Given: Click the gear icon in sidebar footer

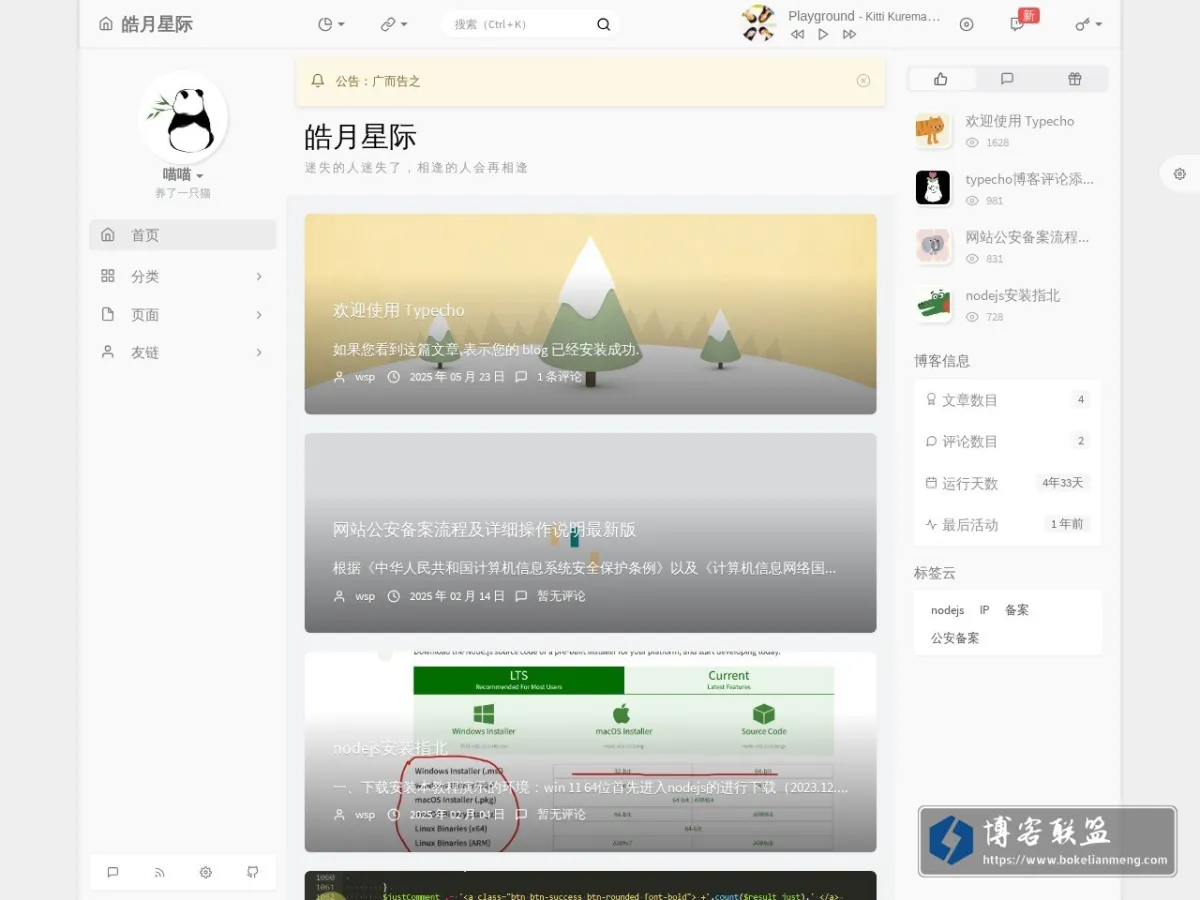Looking at the screenshot, I should [206, 872].
